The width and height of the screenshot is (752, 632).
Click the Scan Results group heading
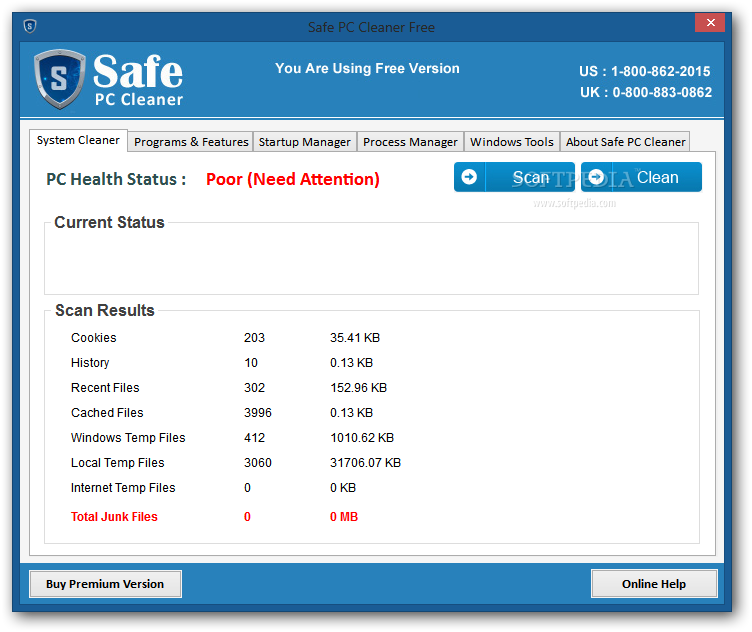(x=105, y=310)
